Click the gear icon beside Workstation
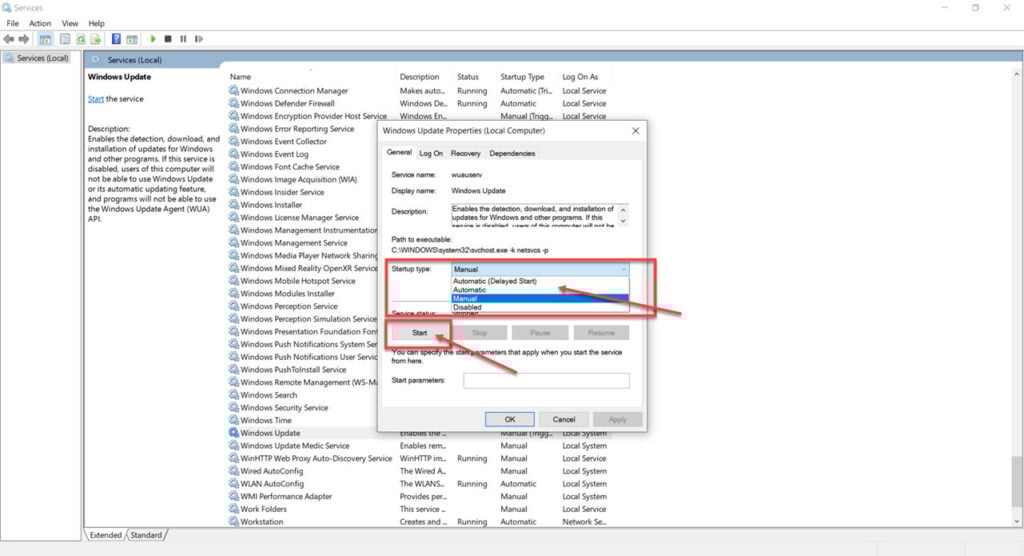This screenshot has width=1024, height=556. [234, 521]
